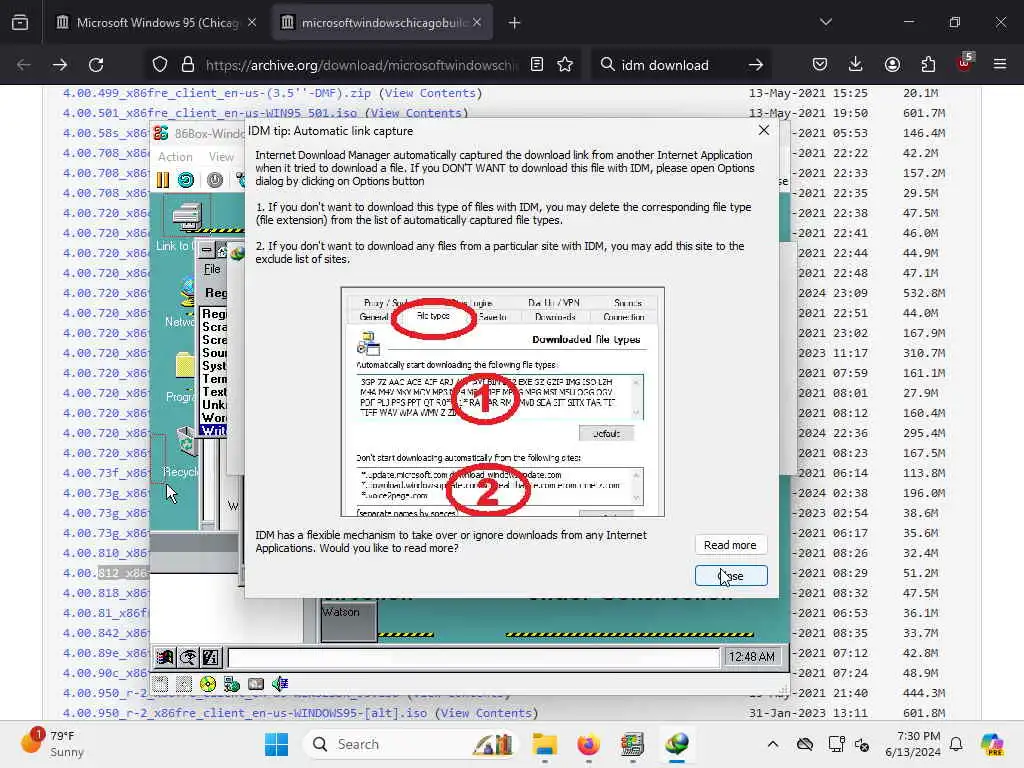This screenshot has width=1024, height=768.
Task: Click the eye icon in emulated Chicago taskbar
Action: click(188, 658)
